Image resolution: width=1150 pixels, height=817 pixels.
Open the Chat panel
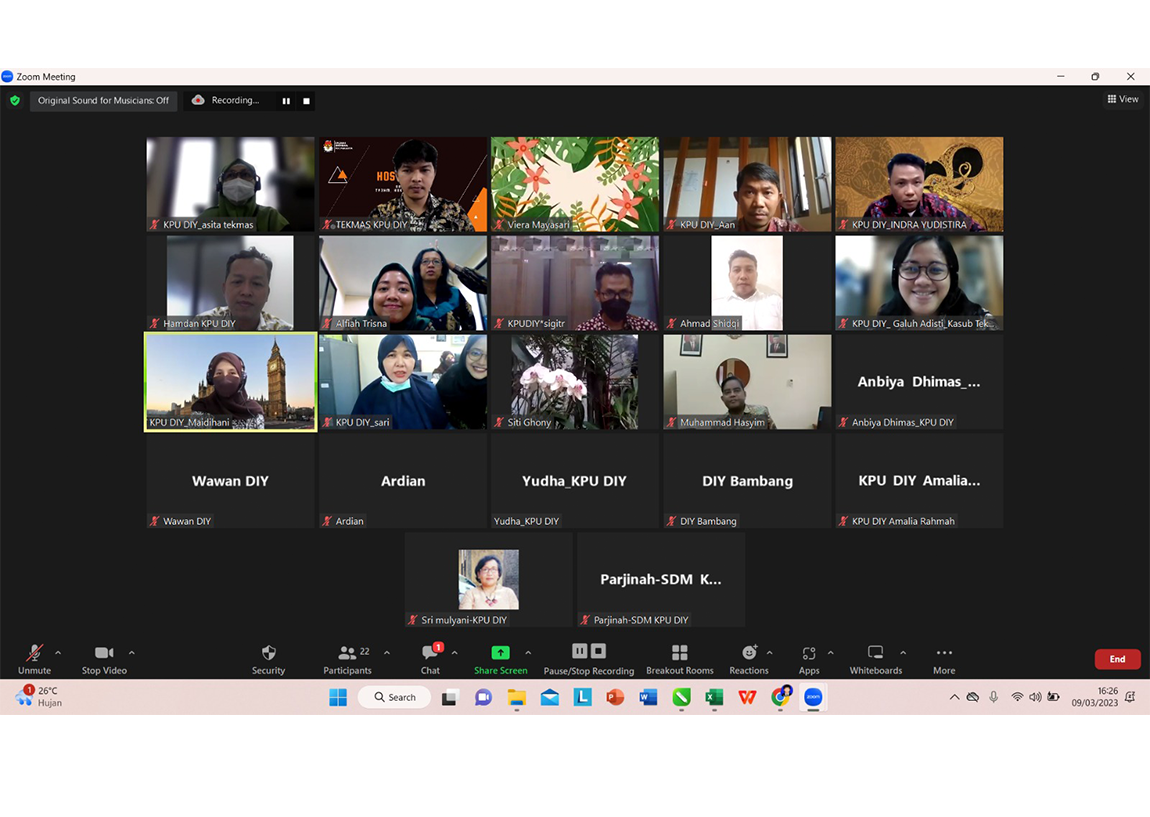(x=430, y=653)
